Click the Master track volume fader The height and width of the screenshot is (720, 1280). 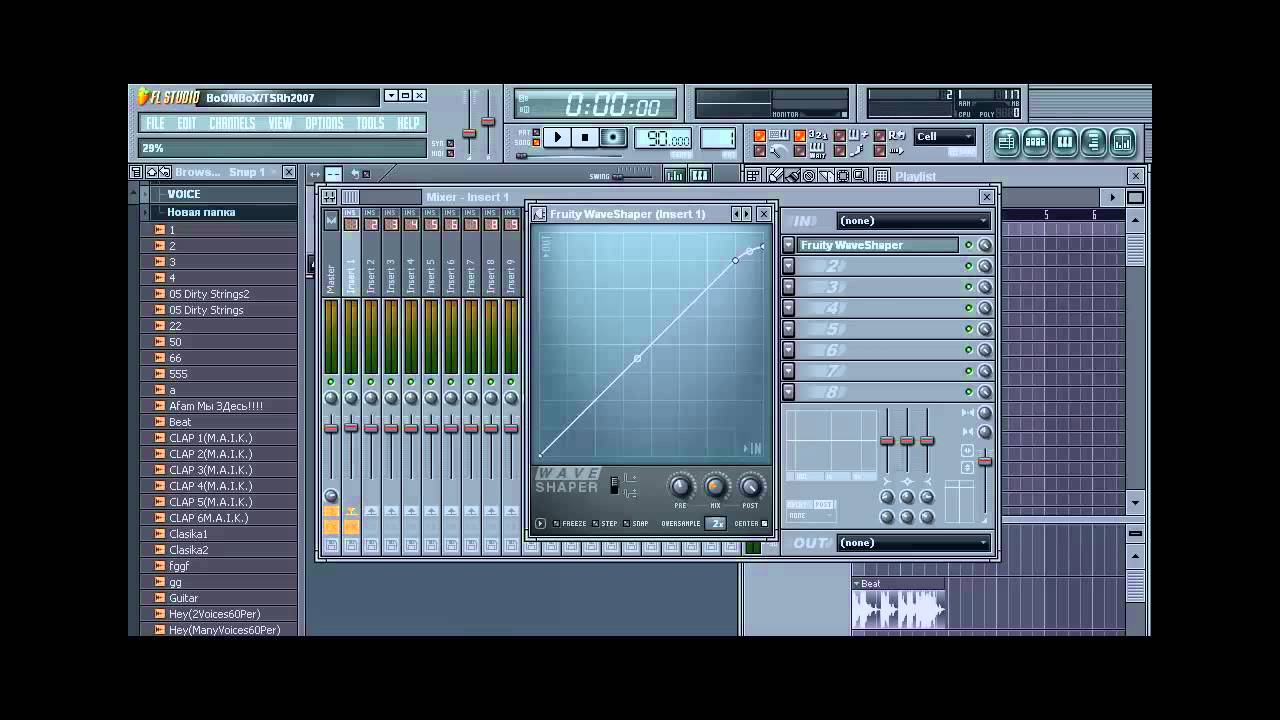(331, 428)
